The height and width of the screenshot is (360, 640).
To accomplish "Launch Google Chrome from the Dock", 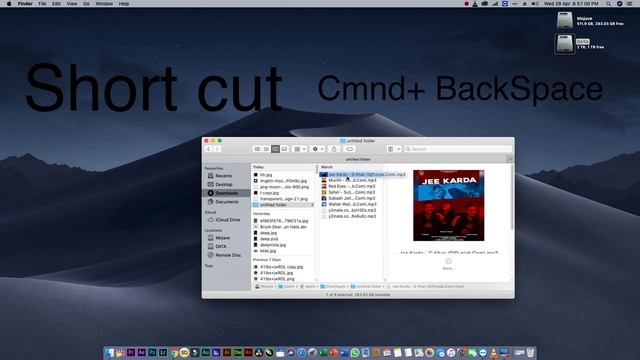I will (174, 353).
